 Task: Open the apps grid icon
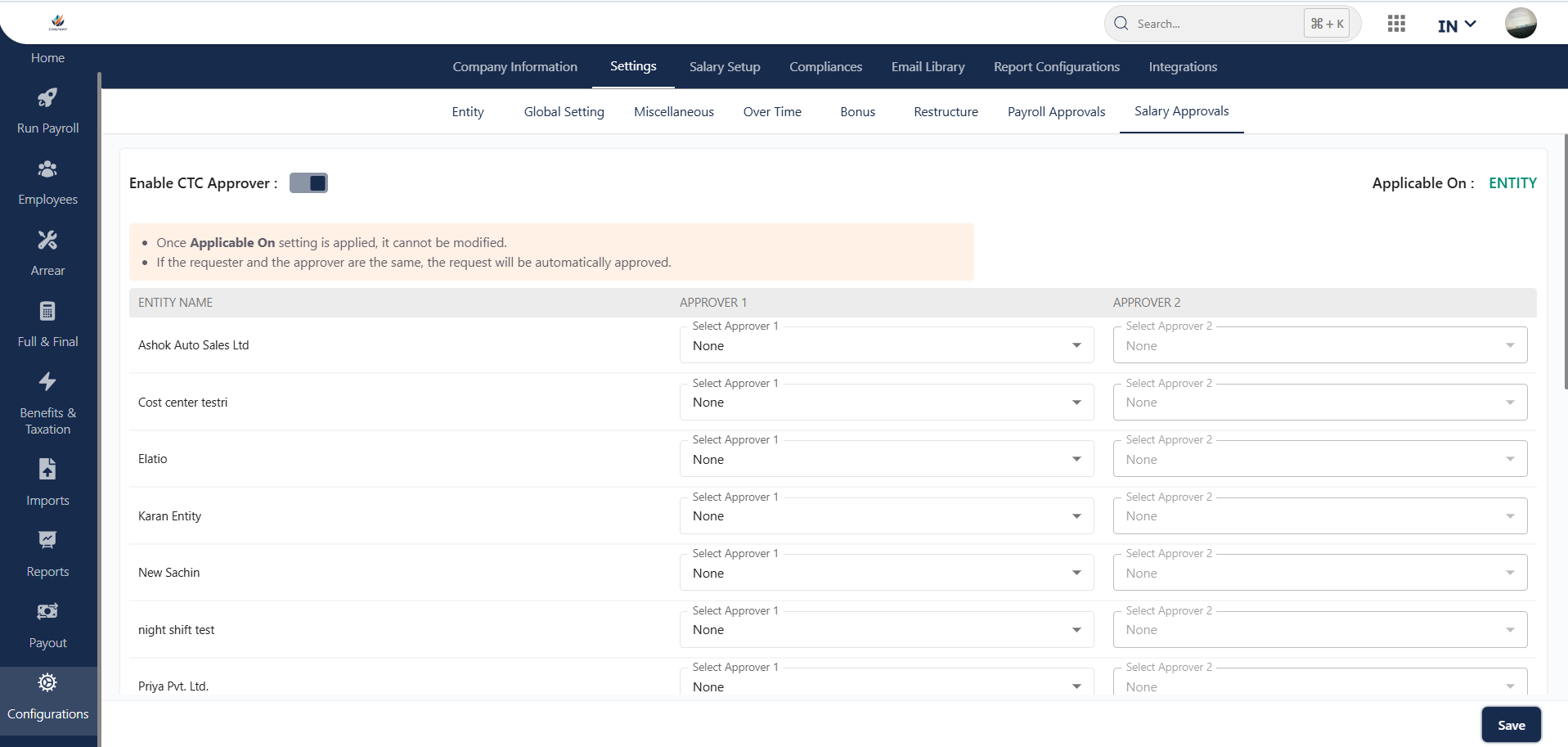(x=1396, y=24)
